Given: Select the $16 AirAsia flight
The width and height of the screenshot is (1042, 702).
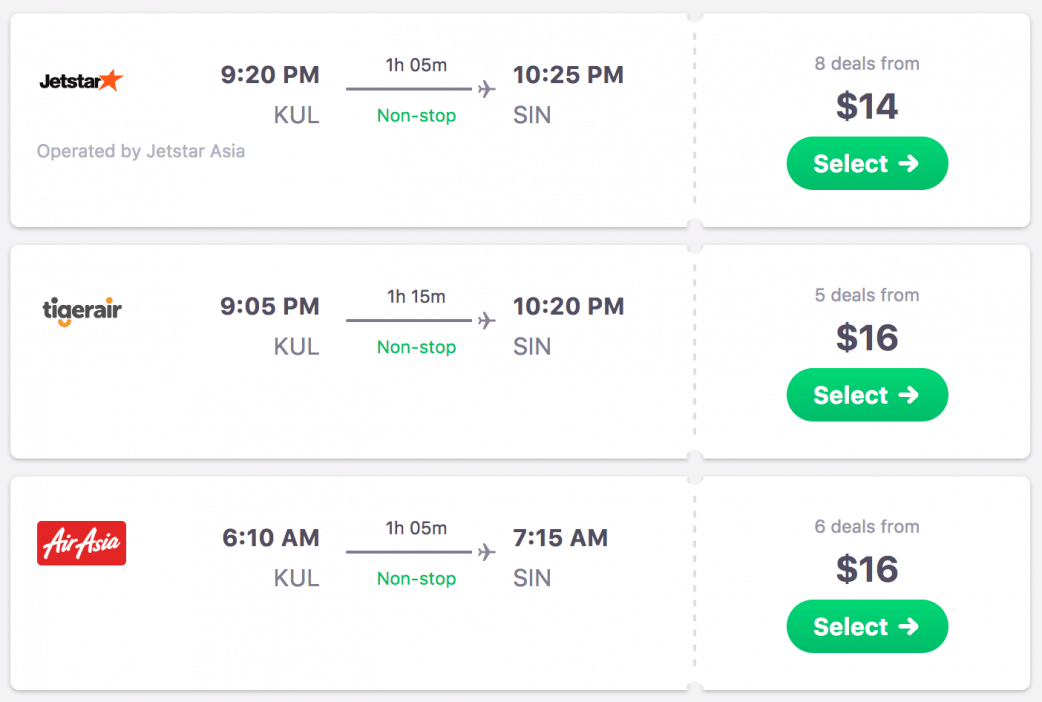Looking at the screenshot, I should (867, 627).
